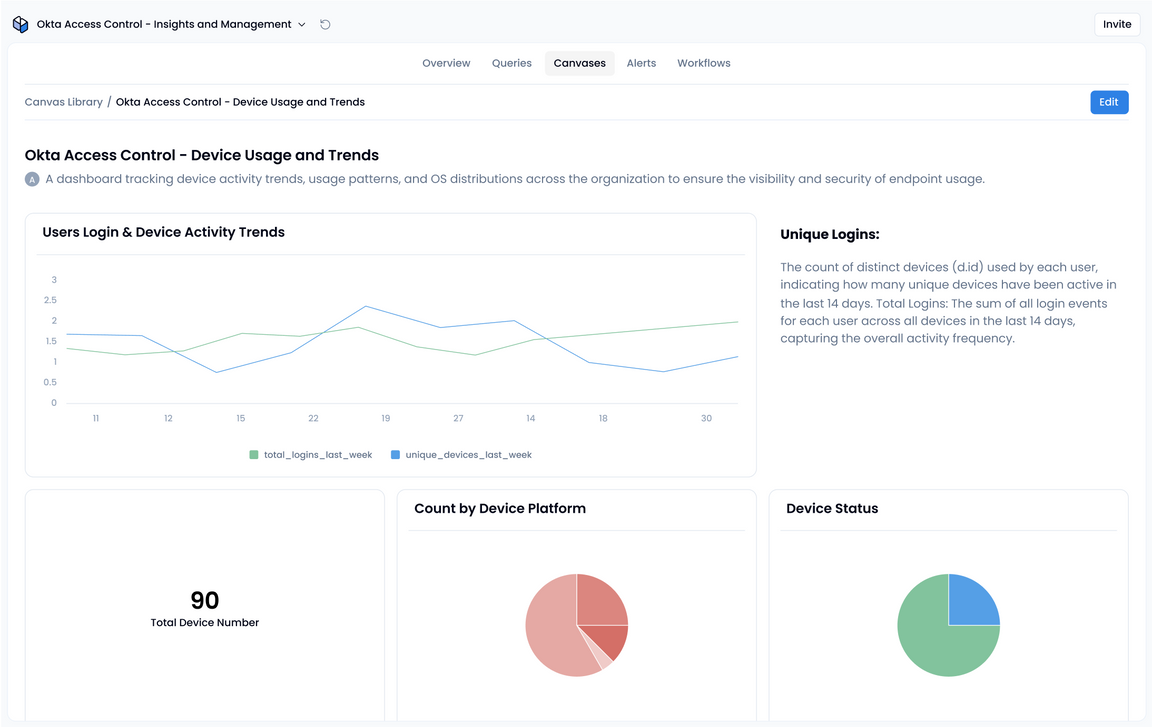This screenshot has width=1152, height=727.
Task: Toggle total_logins_last_week legend green swatch
Action: pos(253,455)
